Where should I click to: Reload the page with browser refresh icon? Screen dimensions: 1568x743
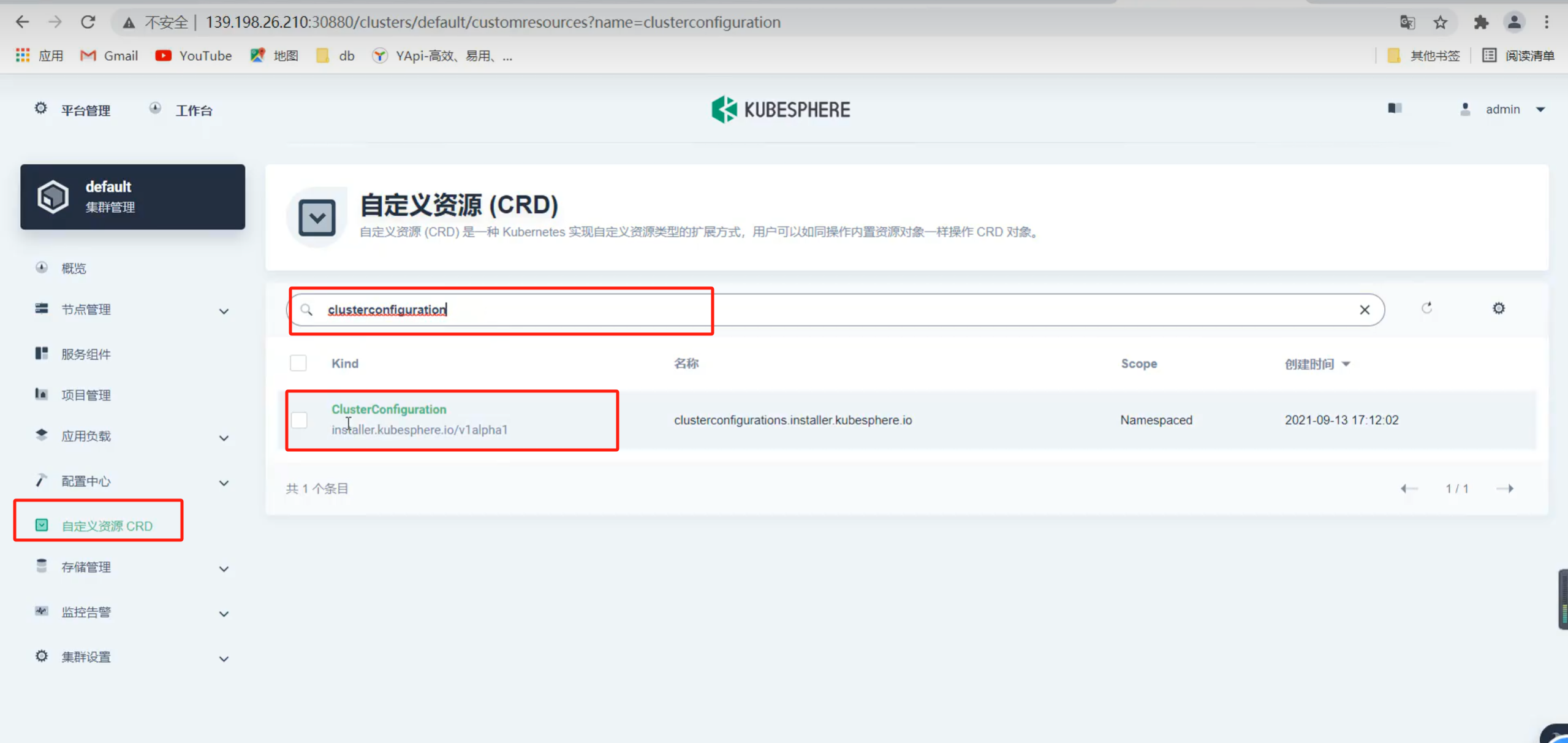88,22
